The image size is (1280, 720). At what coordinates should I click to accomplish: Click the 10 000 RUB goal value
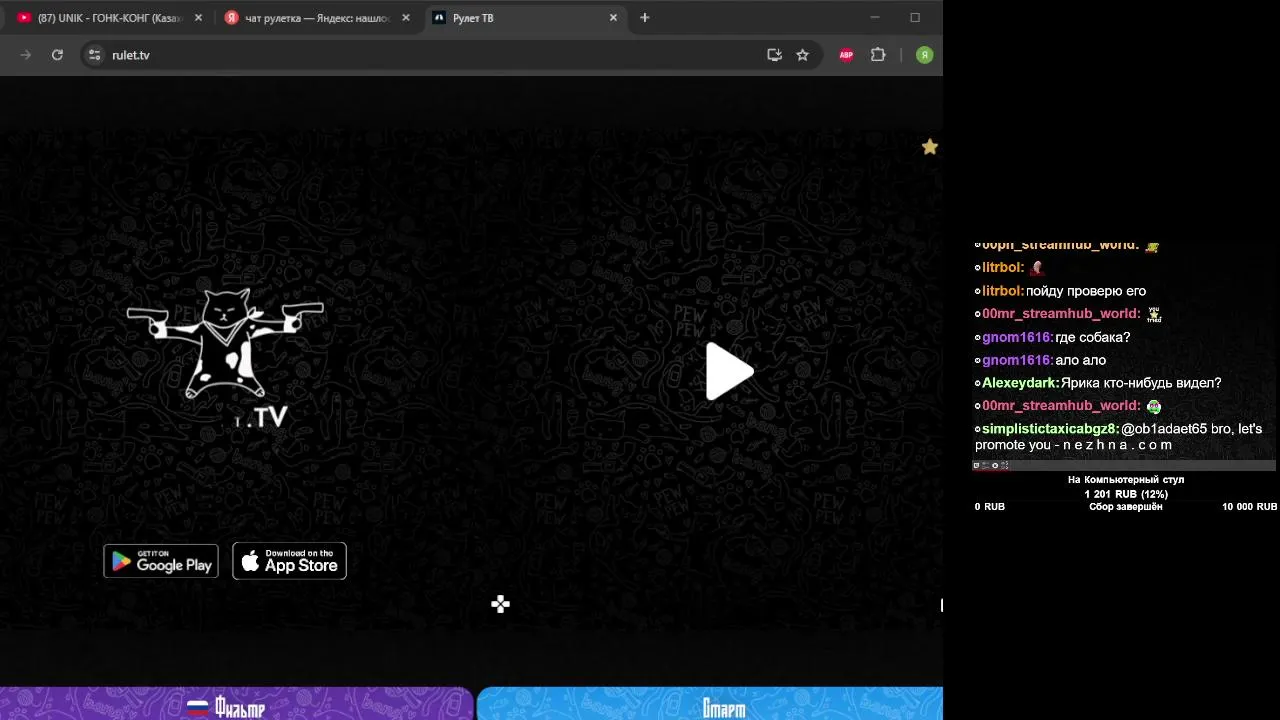click(x=1249, y=507)
